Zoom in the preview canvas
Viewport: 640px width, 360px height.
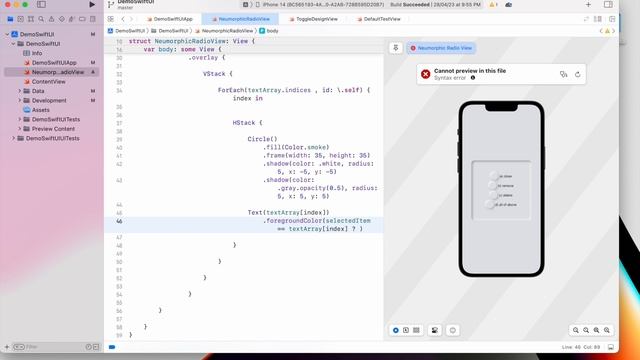(607, 330)
